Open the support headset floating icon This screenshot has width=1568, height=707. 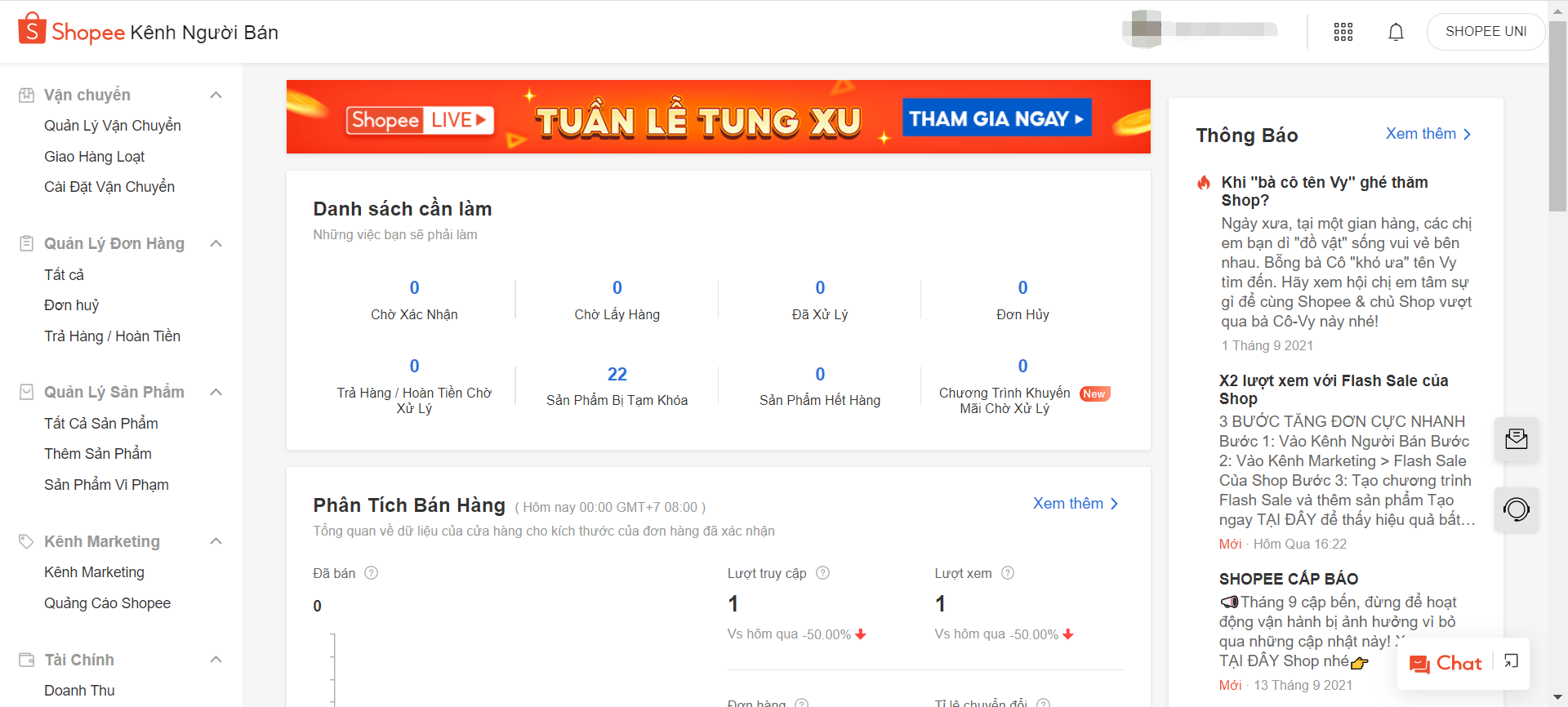tap(1517, 509)
